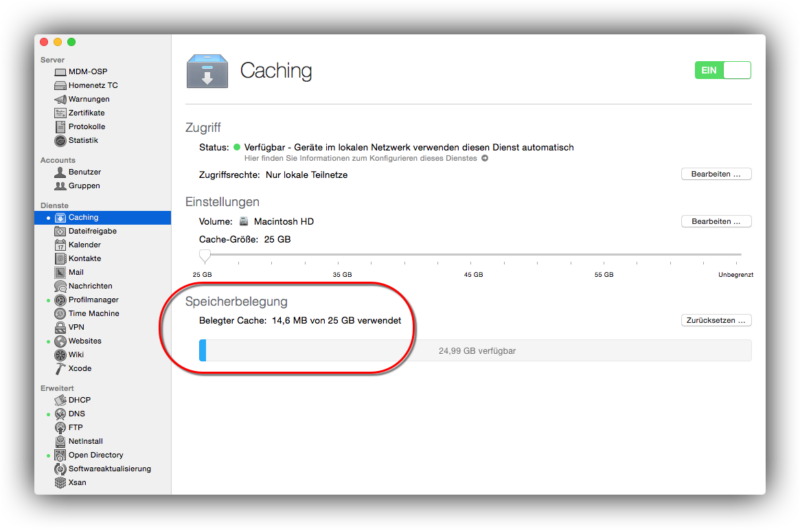Open Time Machine service icon
This screenshot has width=800, height=529.
click(60, 314)
